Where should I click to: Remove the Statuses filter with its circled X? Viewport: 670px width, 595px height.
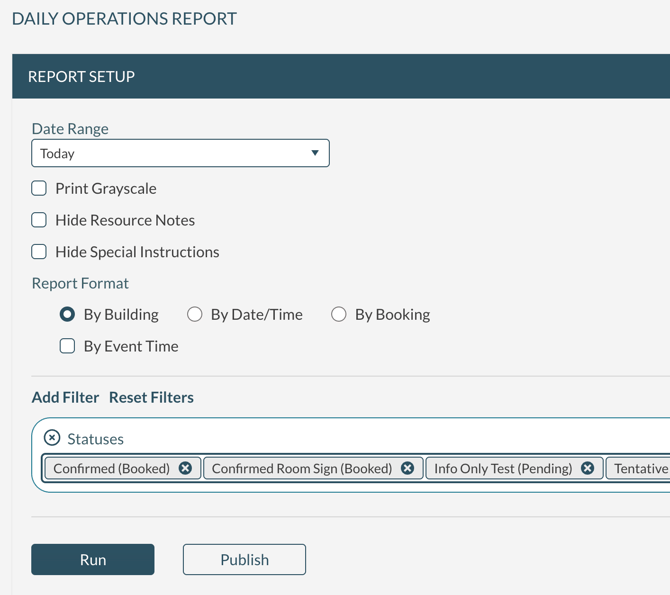point(52,438)
